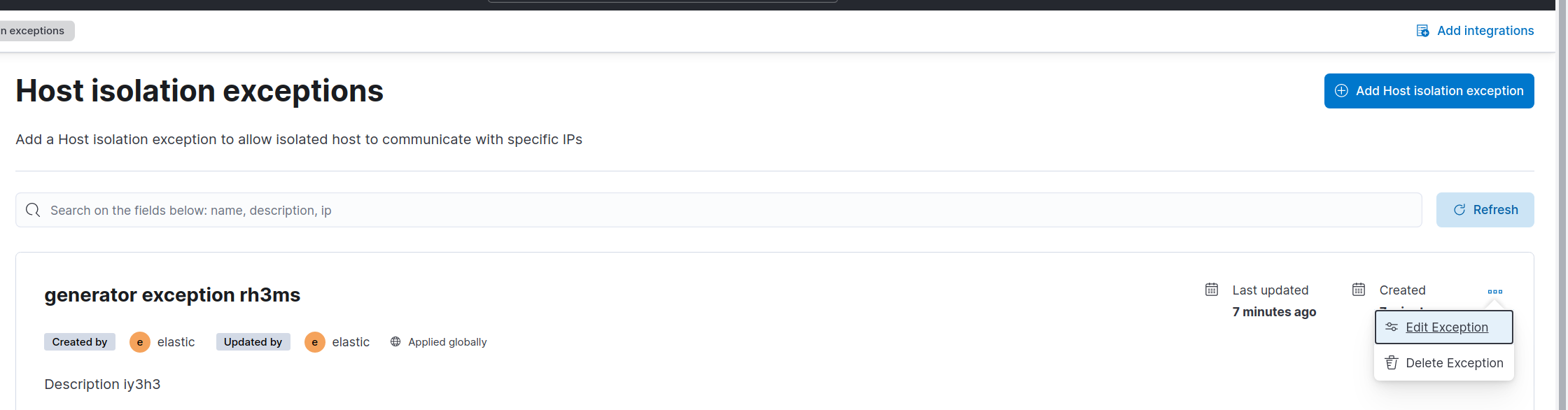1568x410 pixels.
Task: Click the globe icon for Applied globally
Action: (x=395, y=341)
